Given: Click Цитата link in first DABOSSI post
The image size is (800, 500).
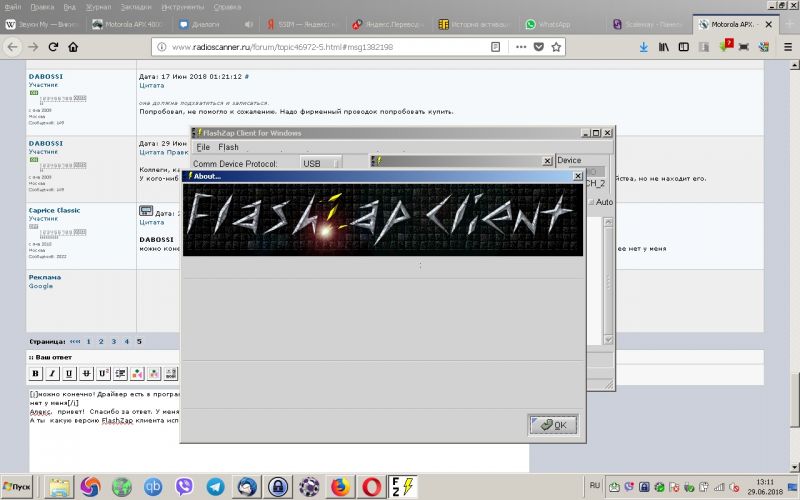Looking at the screenshot, I should tap(152, 86).
